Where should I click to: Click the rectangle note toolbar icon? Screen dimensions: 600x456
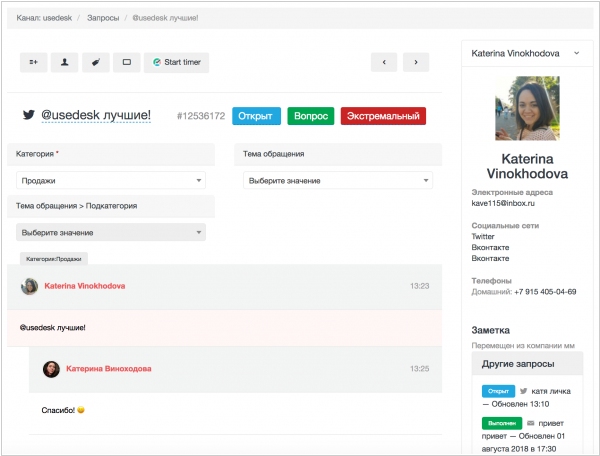(127, 62)
